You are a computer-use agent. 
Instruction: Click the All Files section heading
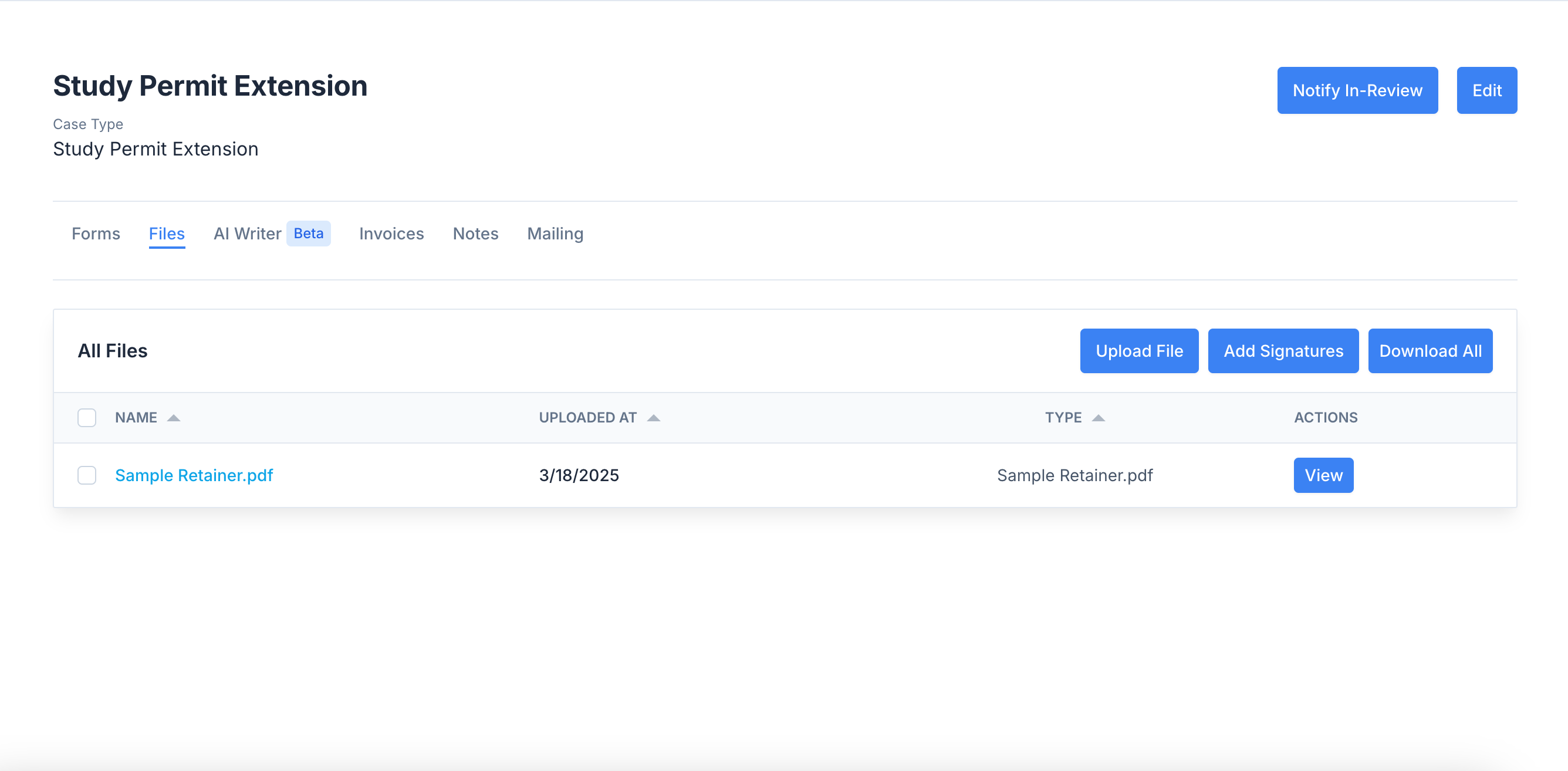click(113, 351)
